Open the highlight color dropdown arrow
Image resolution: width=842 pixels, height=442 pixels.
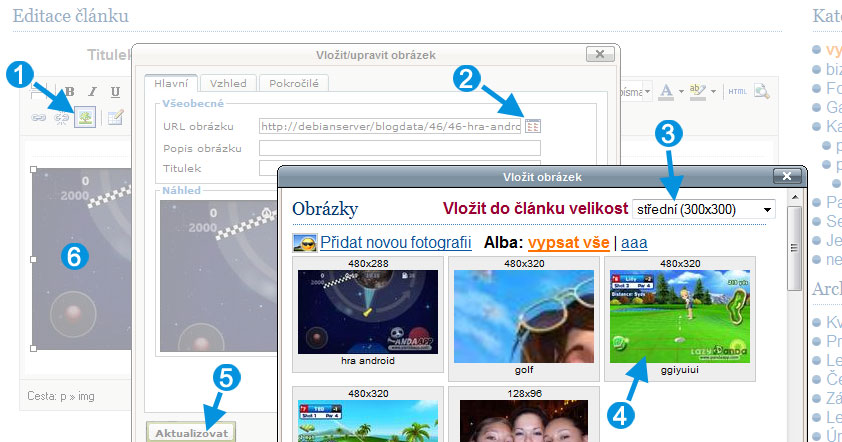click(713, 92)
